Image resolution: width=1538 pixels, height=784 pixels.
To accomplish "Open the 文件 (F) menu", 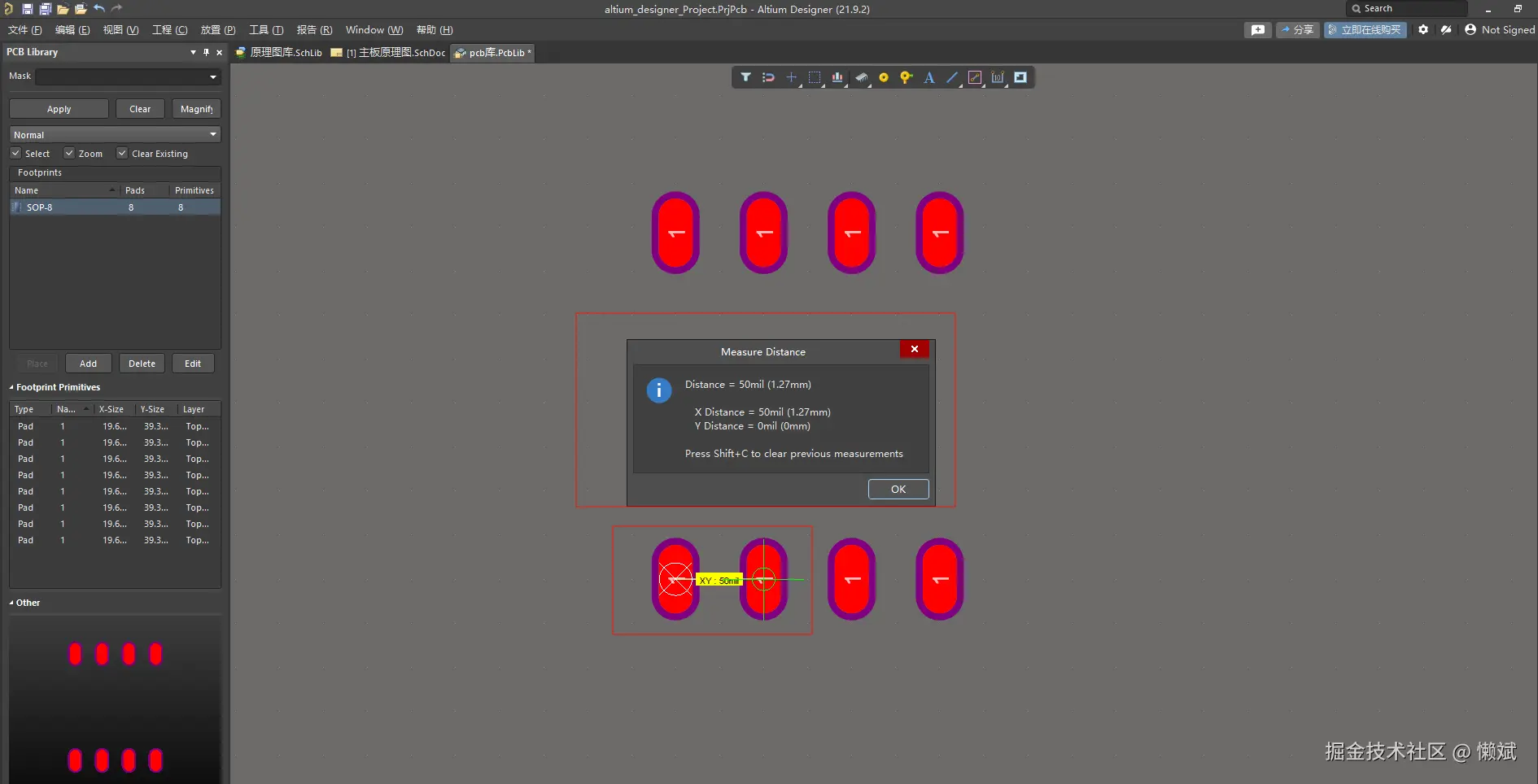I will coord(24,29).
